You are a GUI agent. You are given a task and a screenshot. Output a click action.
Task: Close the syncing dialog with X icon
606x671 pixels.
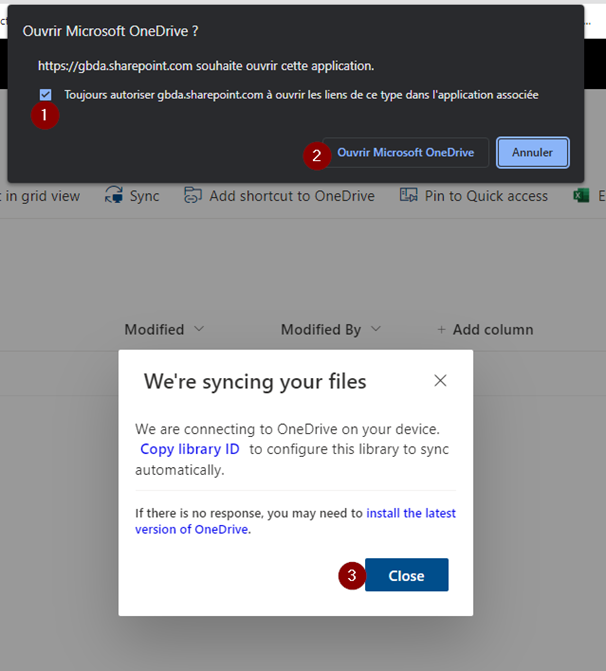(x=440, y=380)
